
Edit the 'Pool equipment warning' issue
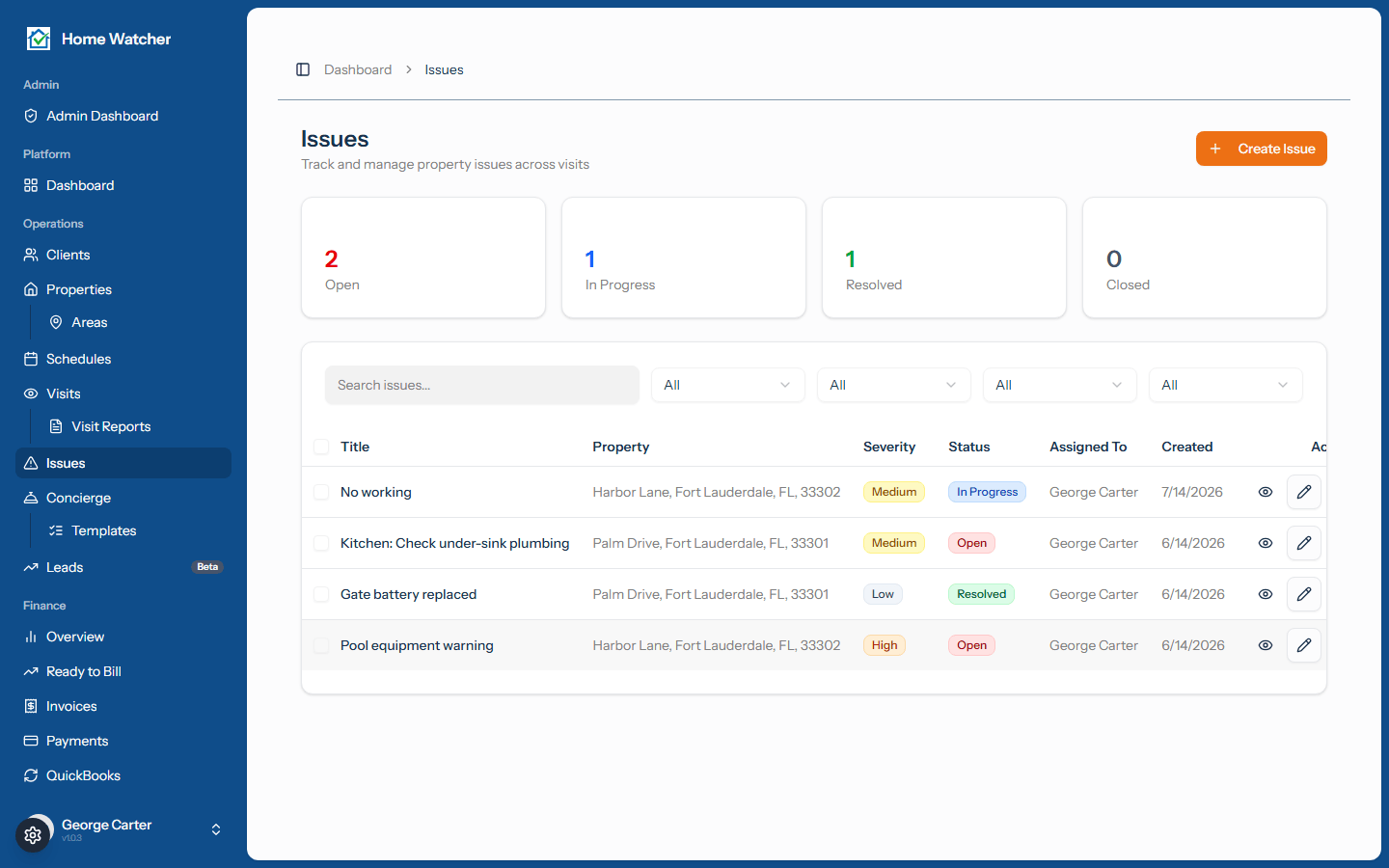coord(1304,645)
